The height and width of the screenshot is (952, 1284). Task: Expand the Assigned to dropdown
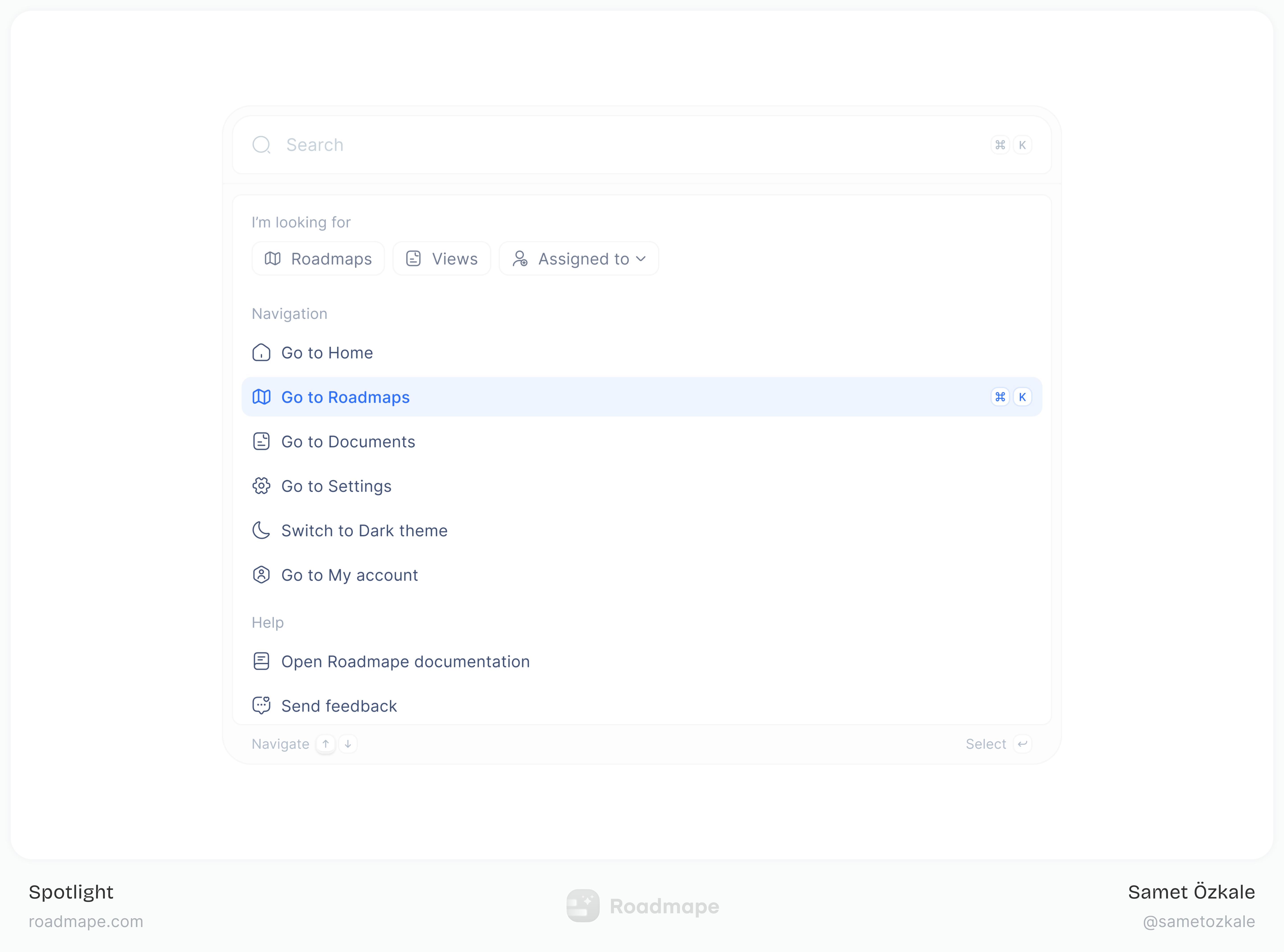(x=579, y=259)
